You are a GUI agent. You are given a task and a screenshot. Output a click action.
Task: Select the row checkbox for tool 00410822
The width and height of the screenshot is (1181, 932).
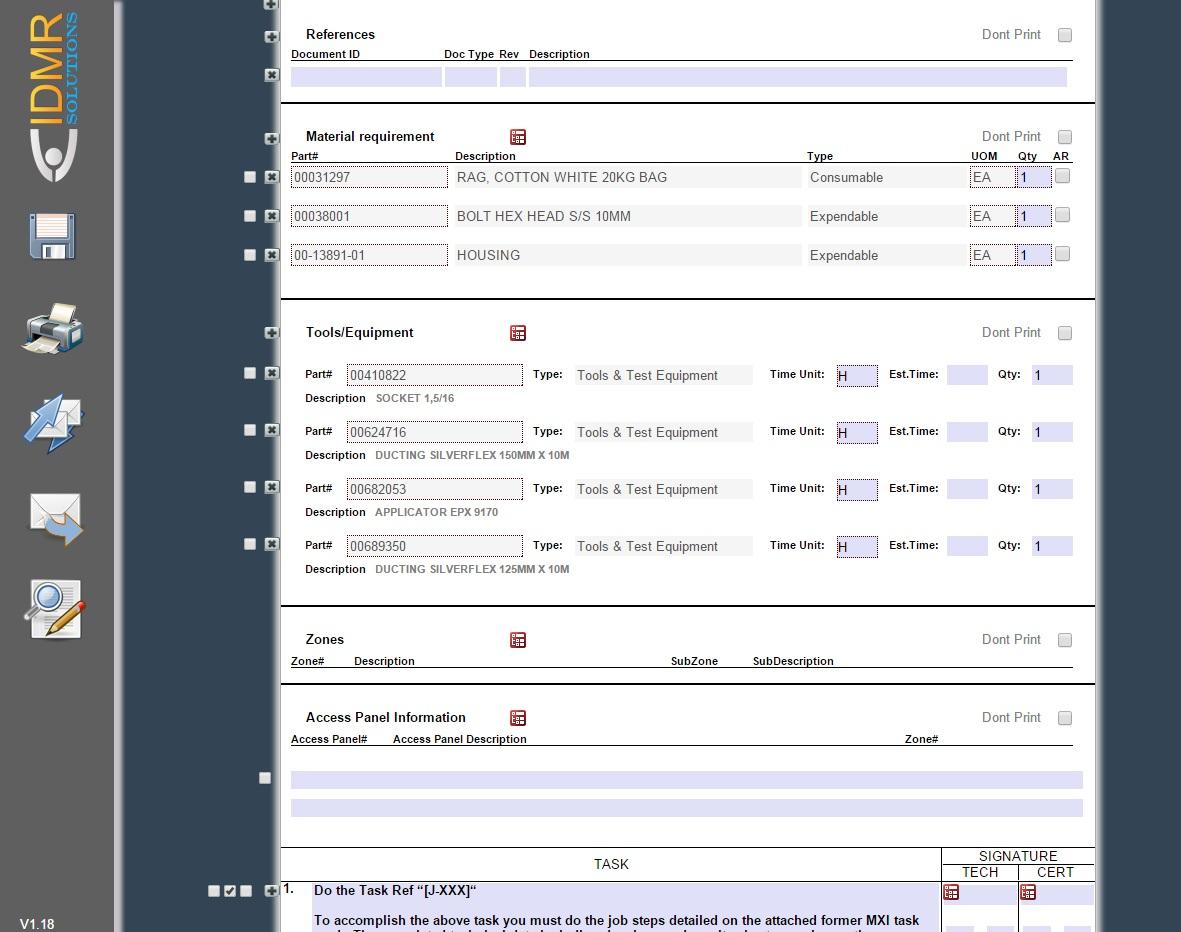tap(250, 373)
